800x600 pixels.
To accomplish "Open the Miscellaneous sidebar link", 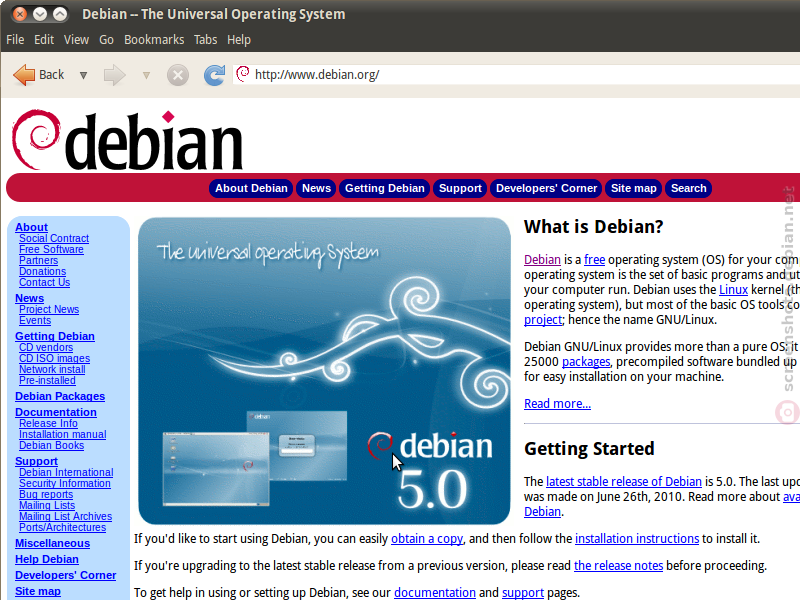I will click(x=53, y=543).
